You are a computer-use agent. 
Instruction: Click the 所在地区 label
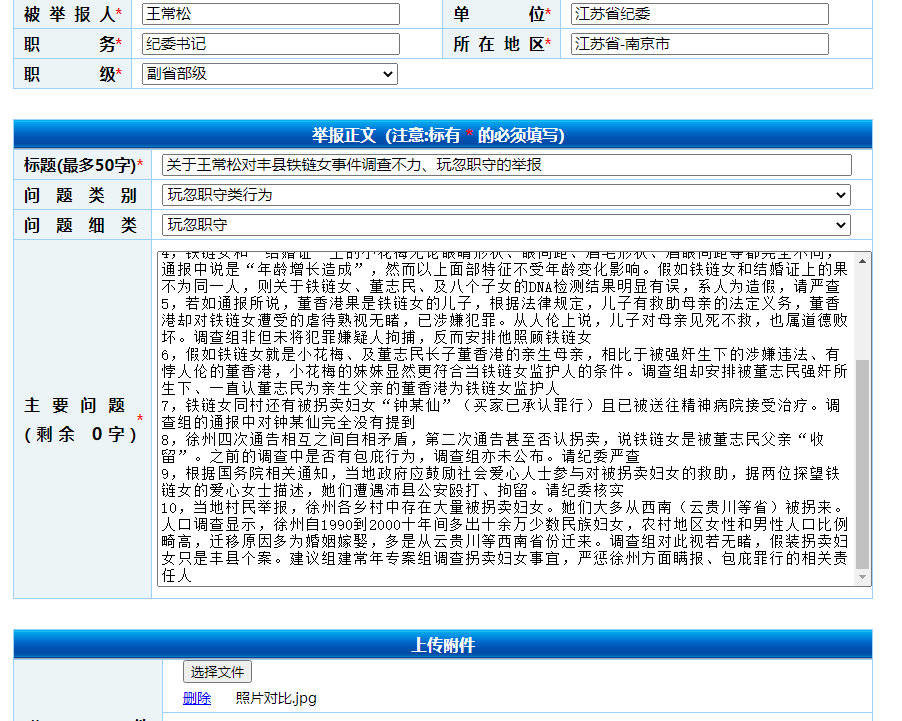point(502,45)
